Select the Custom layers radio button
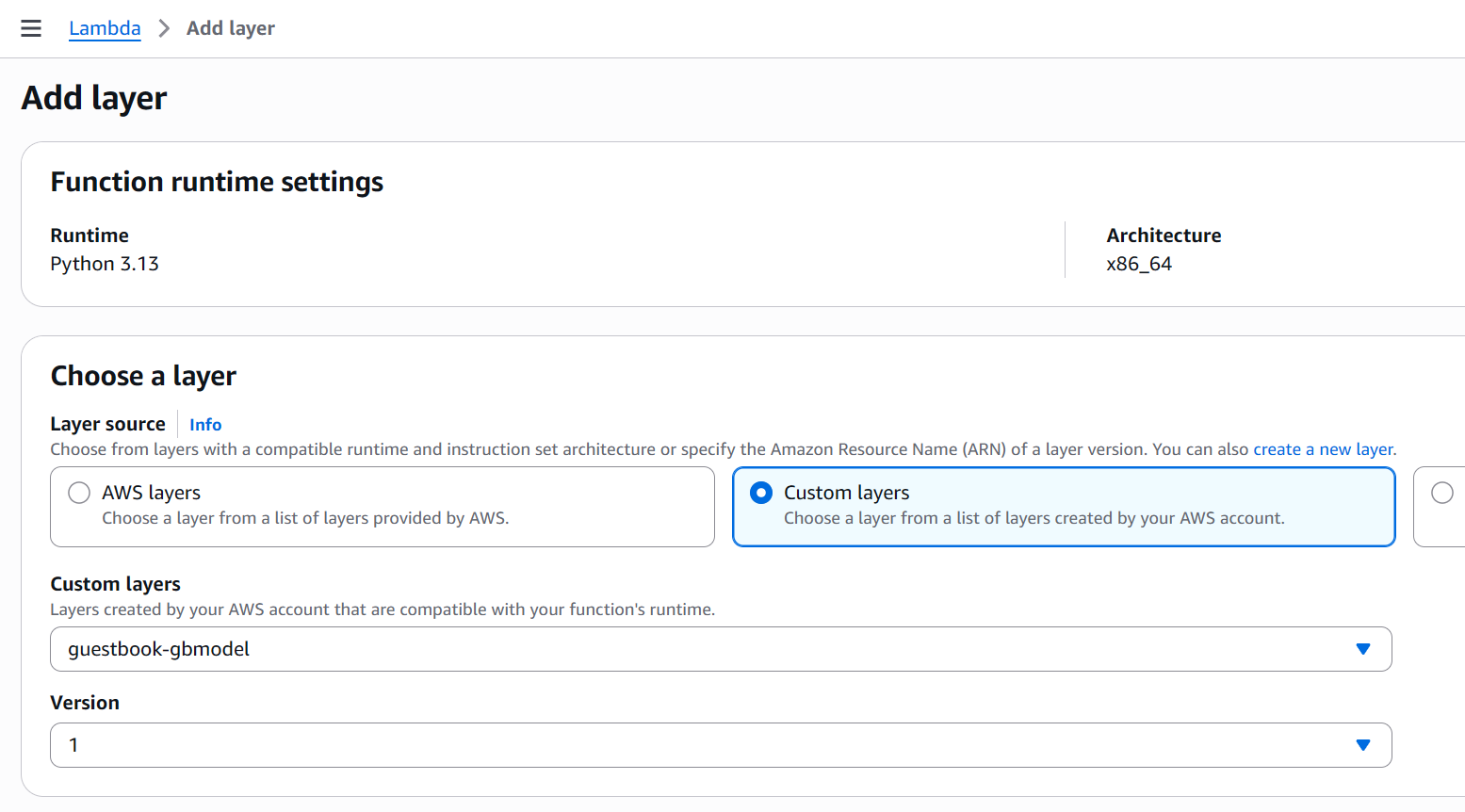The image size is (1465, 812). (761, 493)
